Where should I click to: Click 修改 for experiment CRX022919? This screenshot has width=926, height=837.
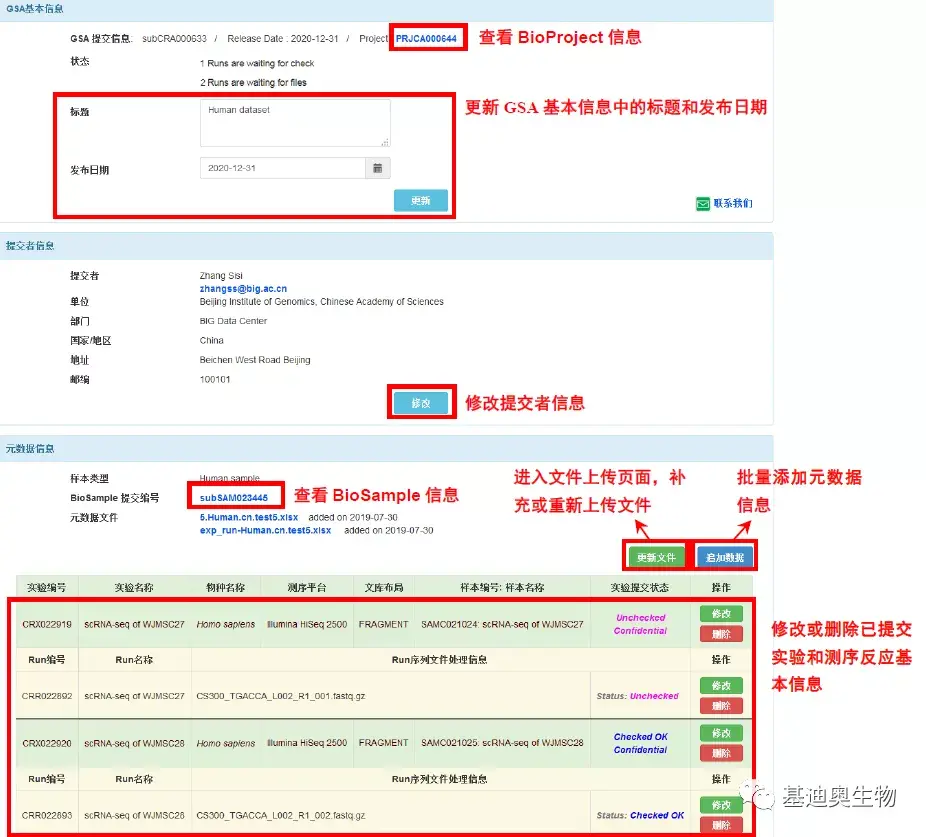(x=722, y=613)
